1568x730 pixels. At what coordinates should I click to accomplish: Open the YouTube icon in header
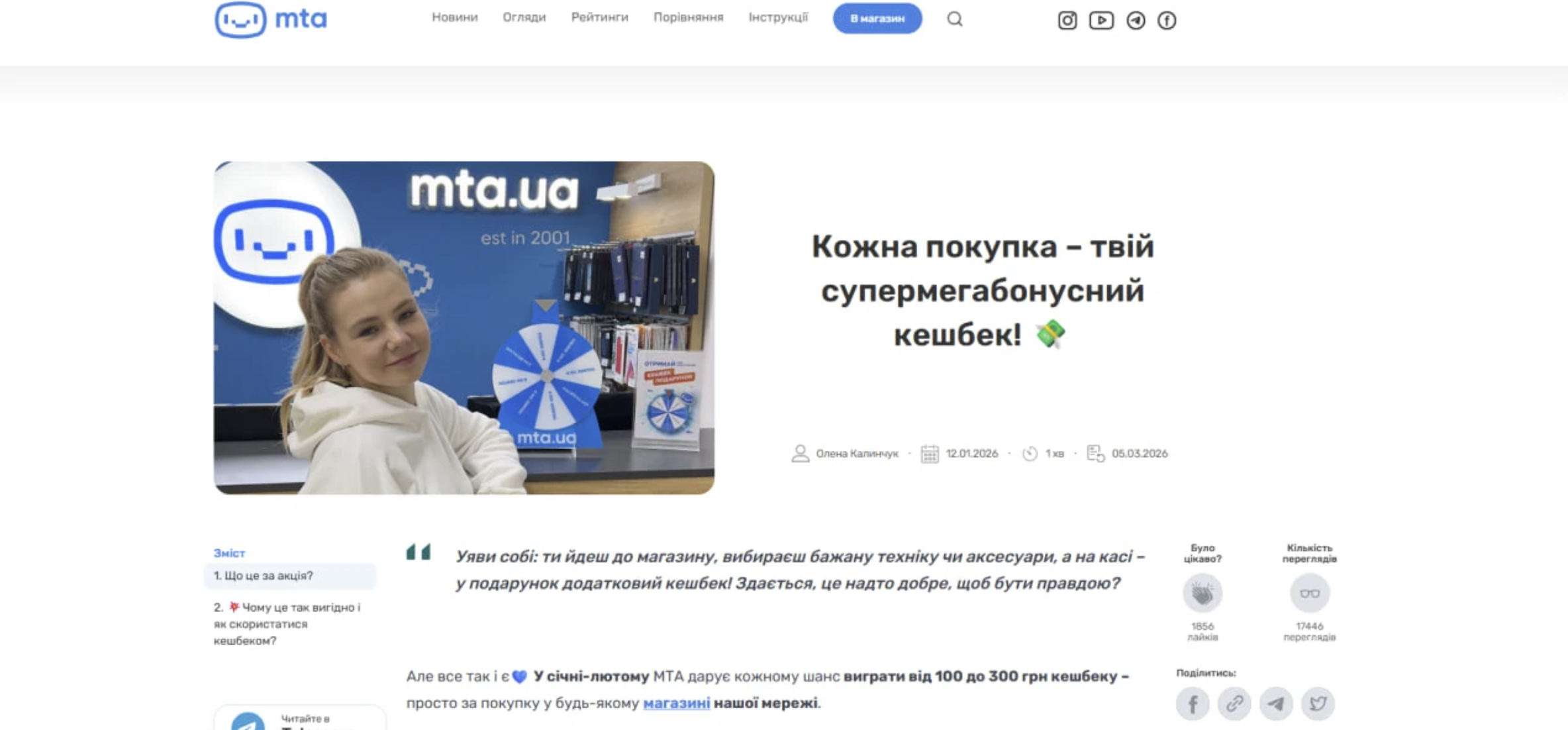click(x=1101, y=21)
